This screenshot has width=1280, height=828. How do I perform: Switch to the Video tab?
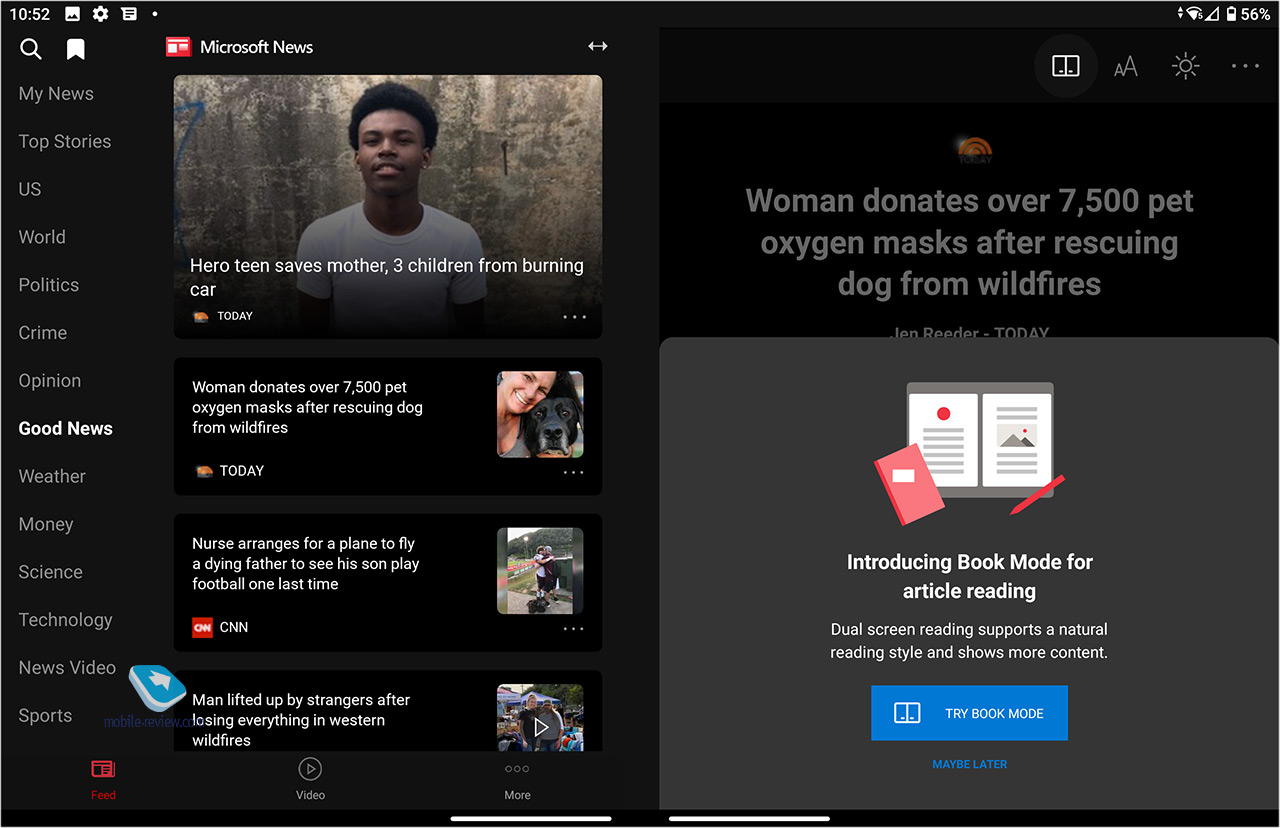(x=310, y=779)
